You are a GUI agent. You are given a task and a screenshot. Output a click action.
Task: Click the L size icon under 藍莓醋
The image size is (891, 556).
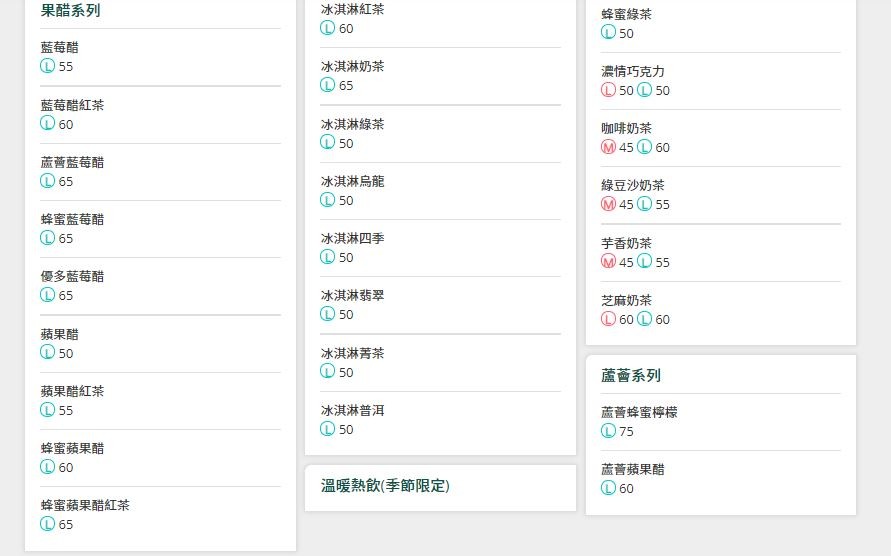pyautogui.click(x=47, y=66)
